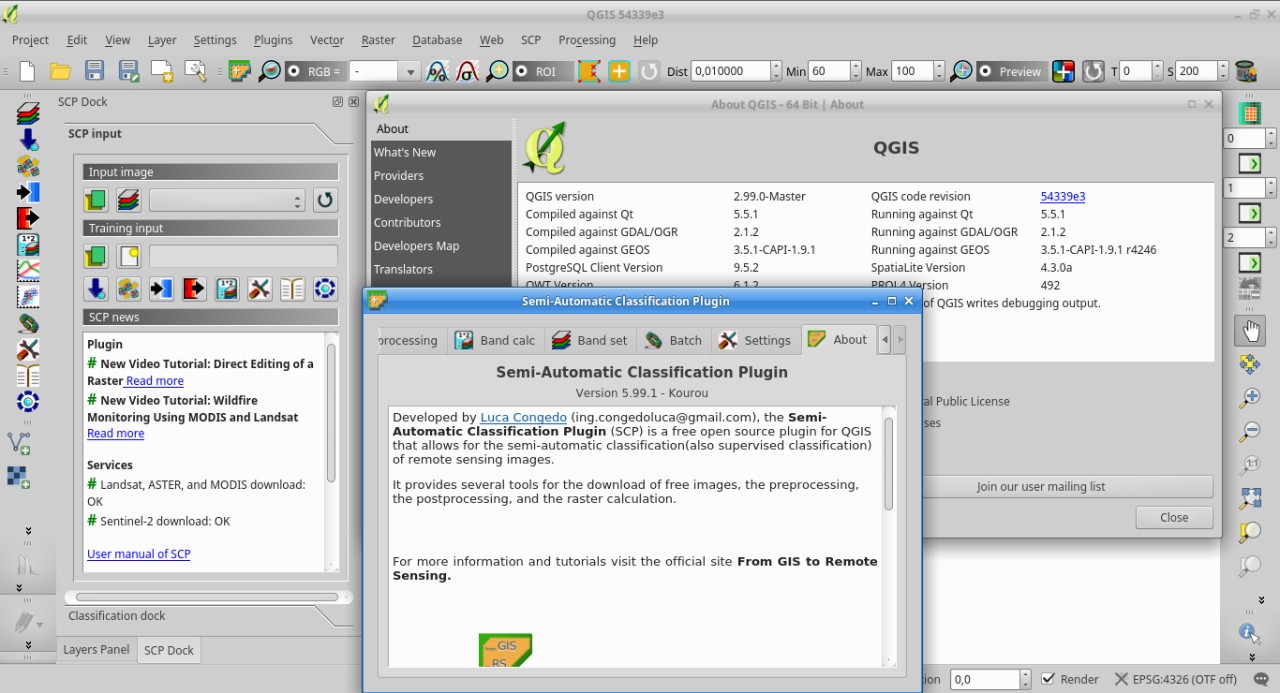The height and width of the screenshot is (693, 1280).
Task: Click the Save As floppy icon
Action: (x=128, y=71)
